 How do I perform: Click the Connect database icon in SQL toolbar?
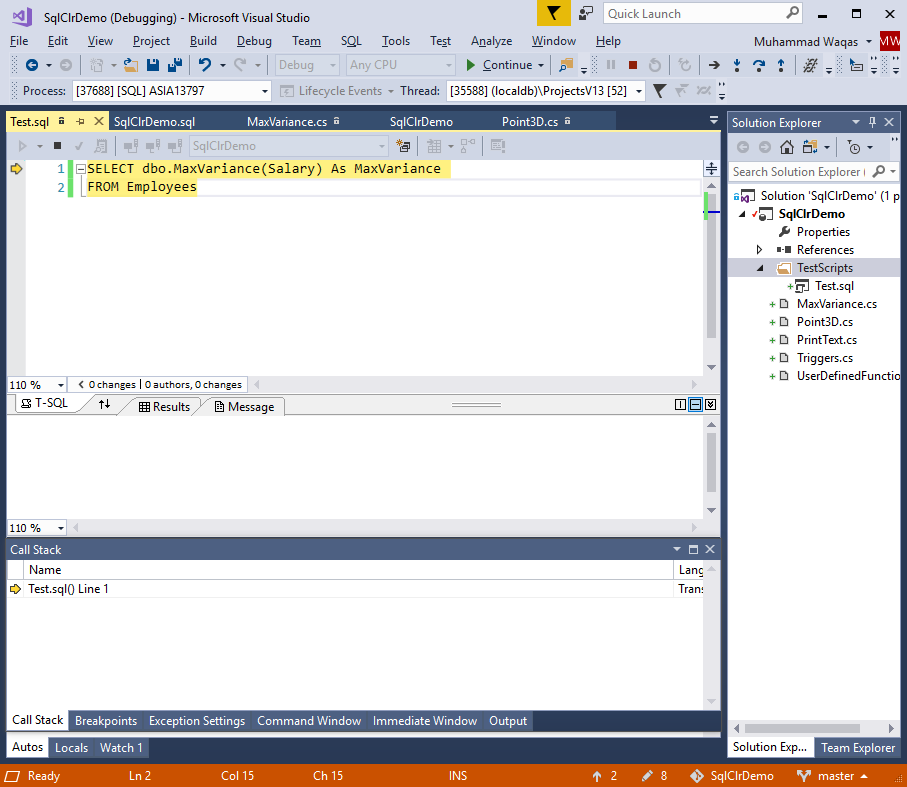tap(131, 146)
